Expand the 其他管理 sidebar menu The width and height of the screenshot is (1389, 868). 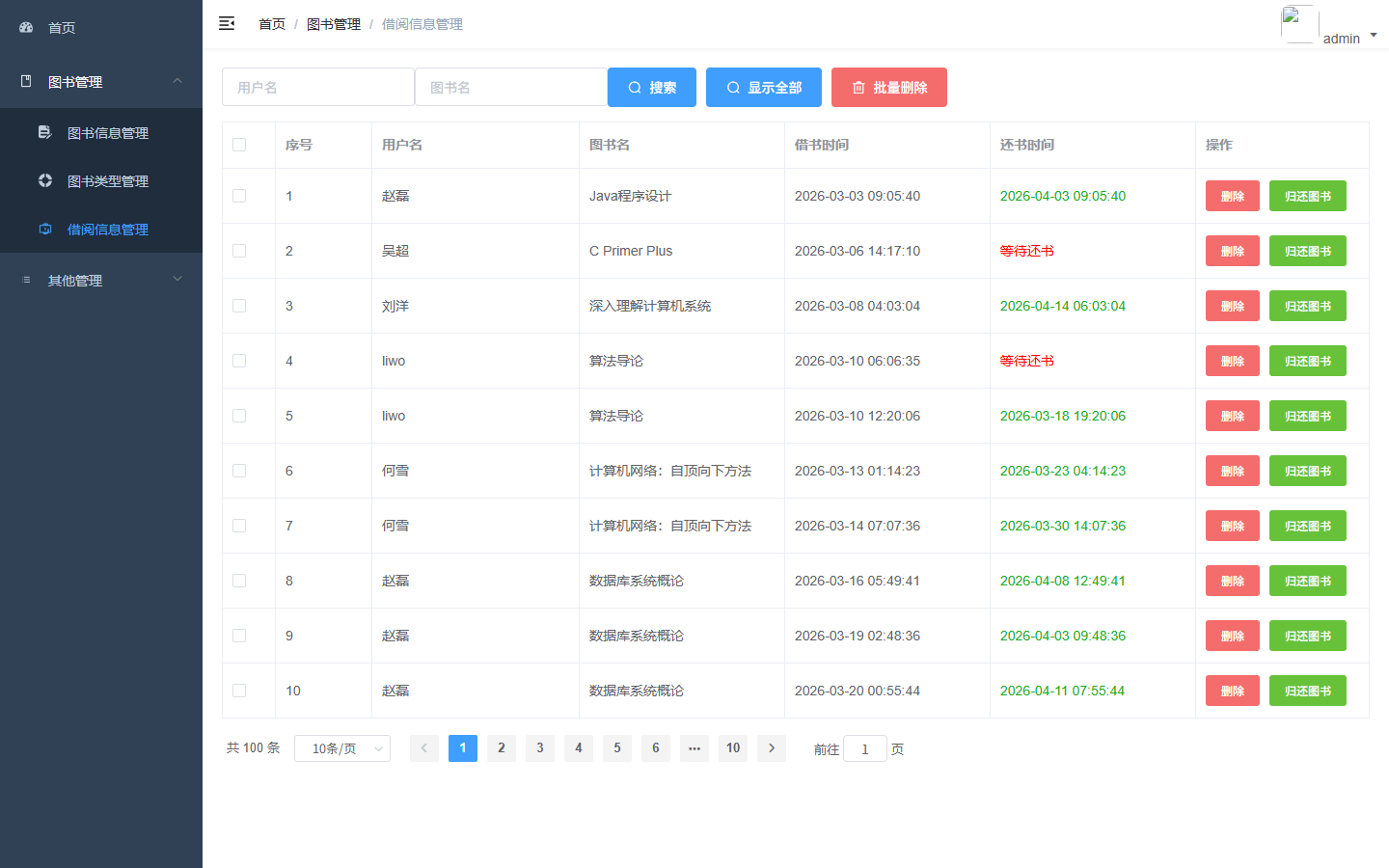101,280
